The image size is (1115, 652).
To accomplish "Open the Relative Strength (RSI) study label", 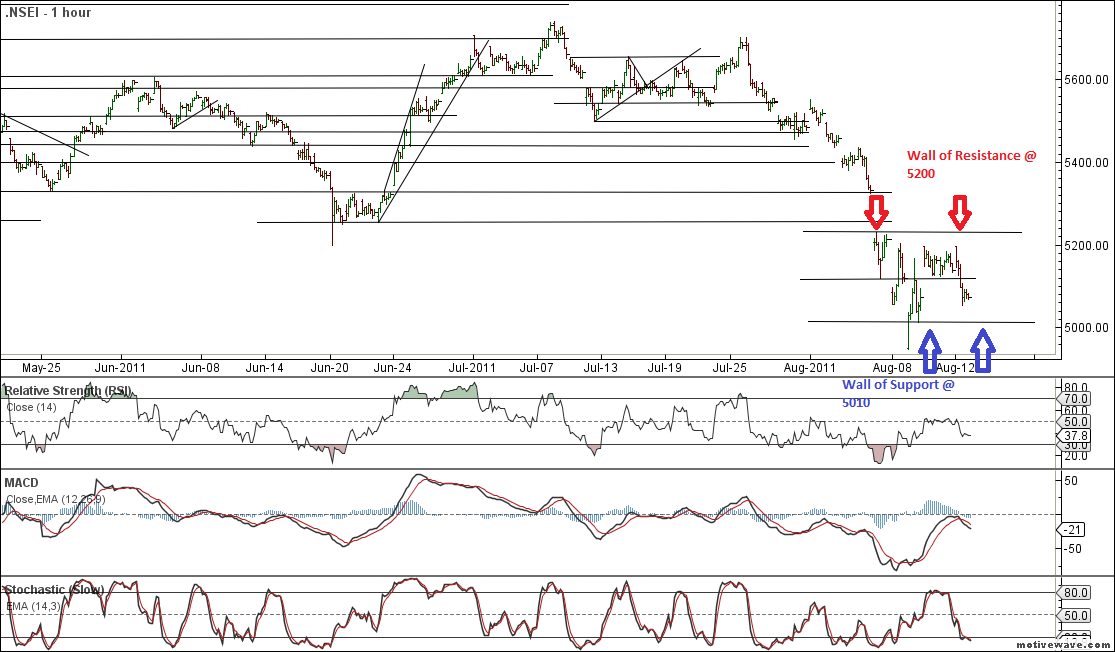I will [68, 390].
